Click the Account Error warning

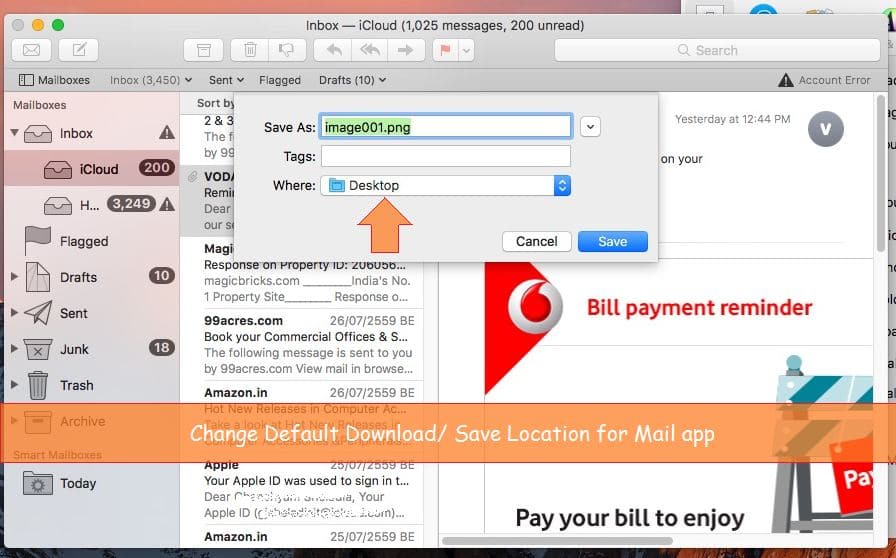[x=824, y=80]
